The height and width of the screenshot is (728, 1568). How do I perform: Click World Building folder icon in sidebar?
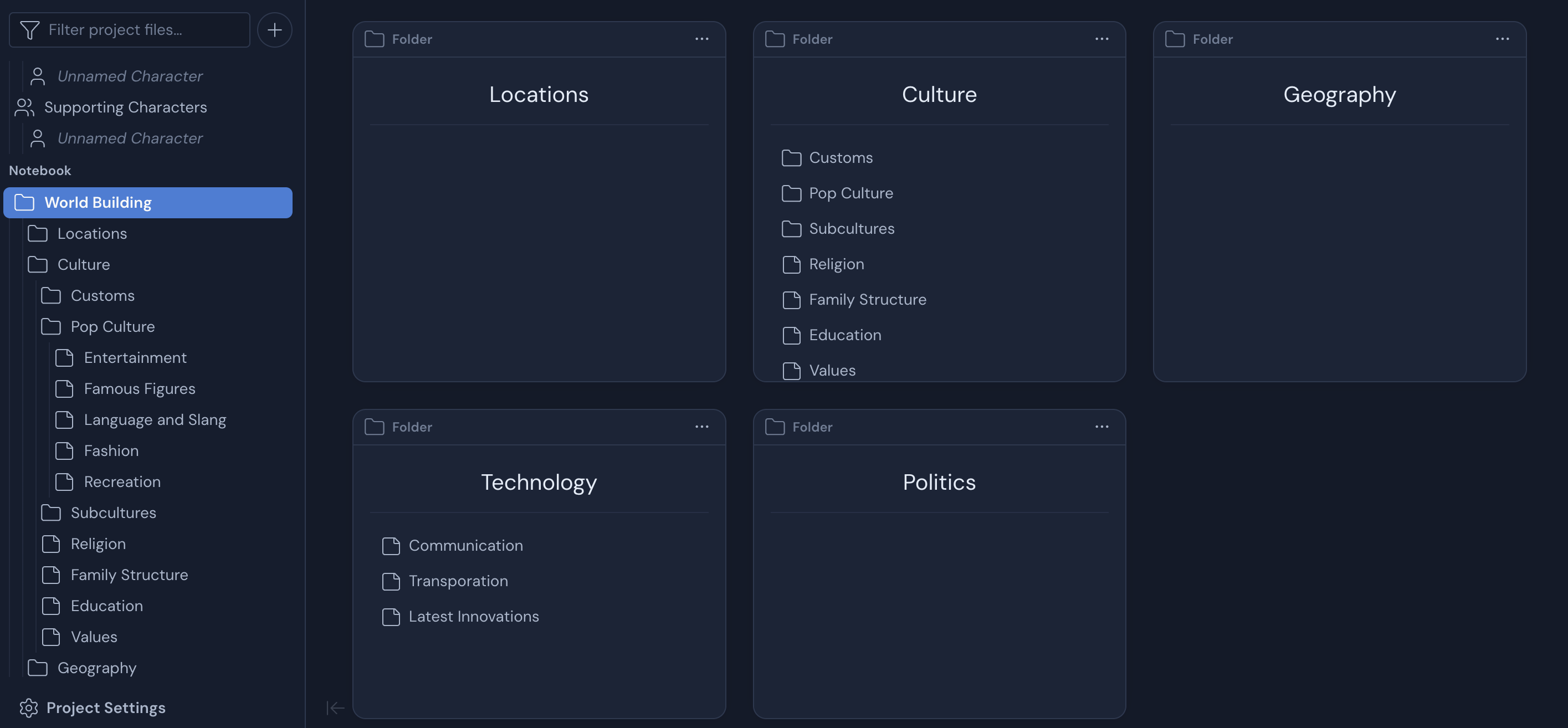pyautogui.click(x=24, y=202)
